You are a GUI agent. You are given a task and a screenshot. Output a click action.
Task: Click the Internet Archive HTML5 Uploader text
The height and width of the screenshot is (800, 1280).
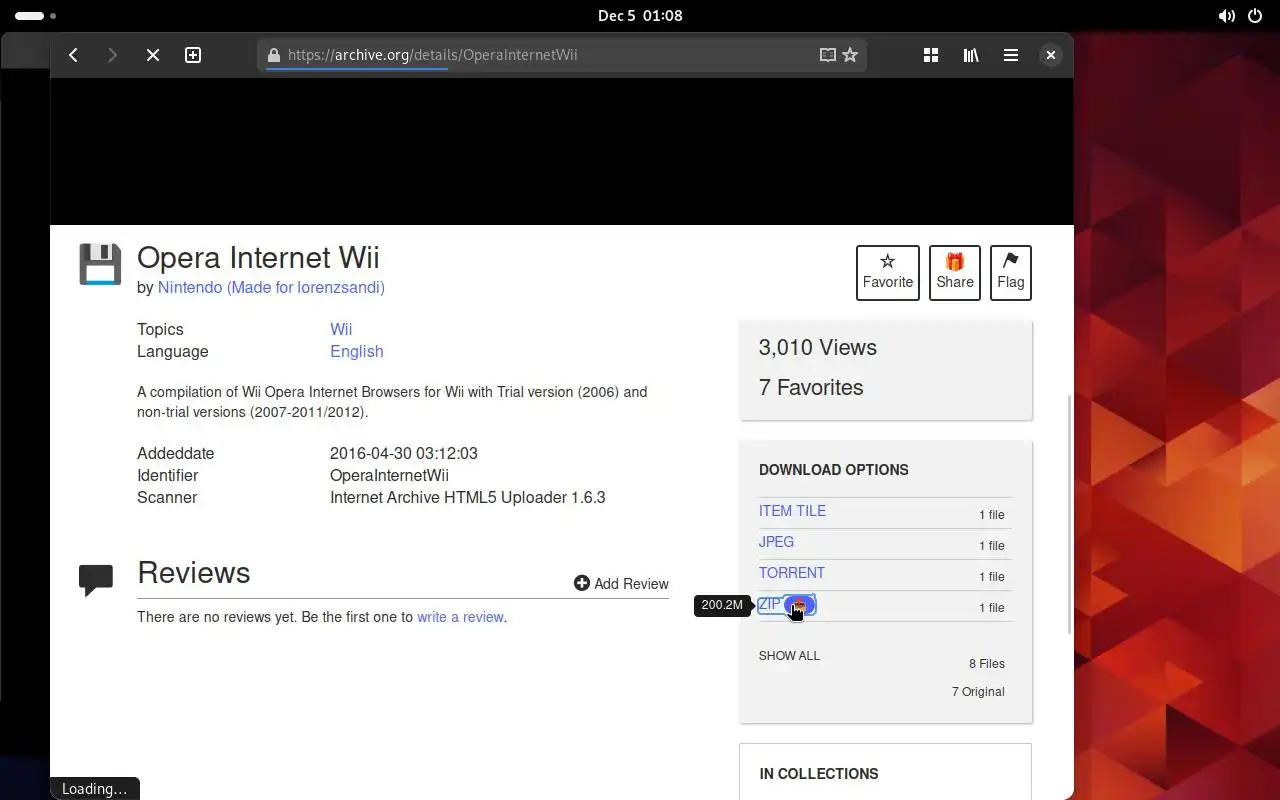[467, 497]
